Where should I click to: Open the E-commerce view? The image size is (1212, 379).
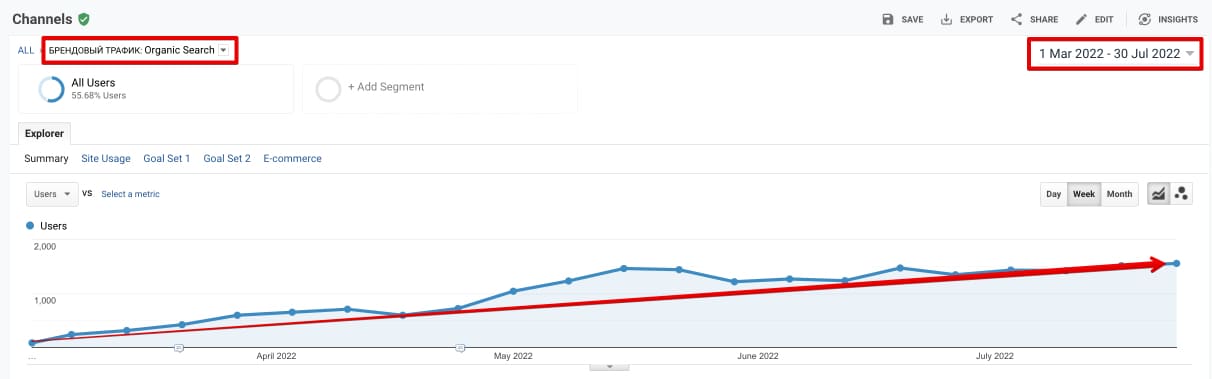point(292,158)
